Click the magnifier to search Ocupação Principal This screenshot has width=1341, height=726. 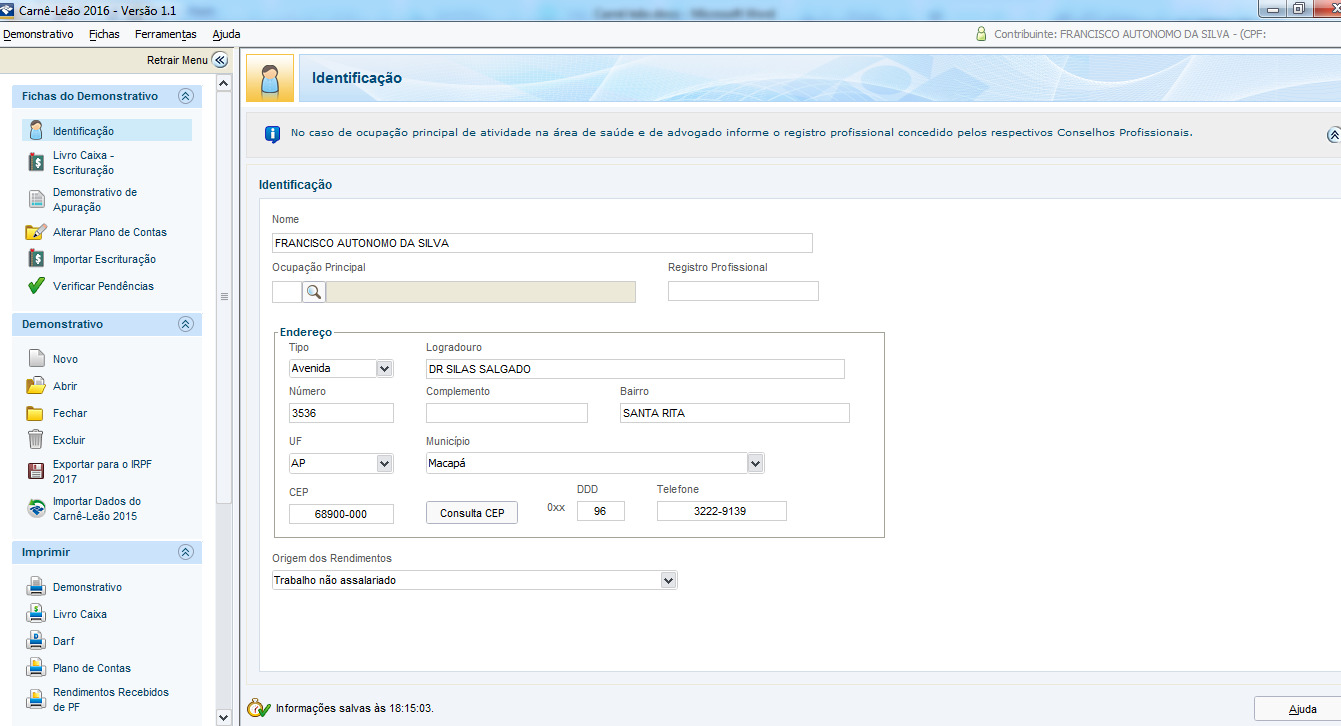313,292
